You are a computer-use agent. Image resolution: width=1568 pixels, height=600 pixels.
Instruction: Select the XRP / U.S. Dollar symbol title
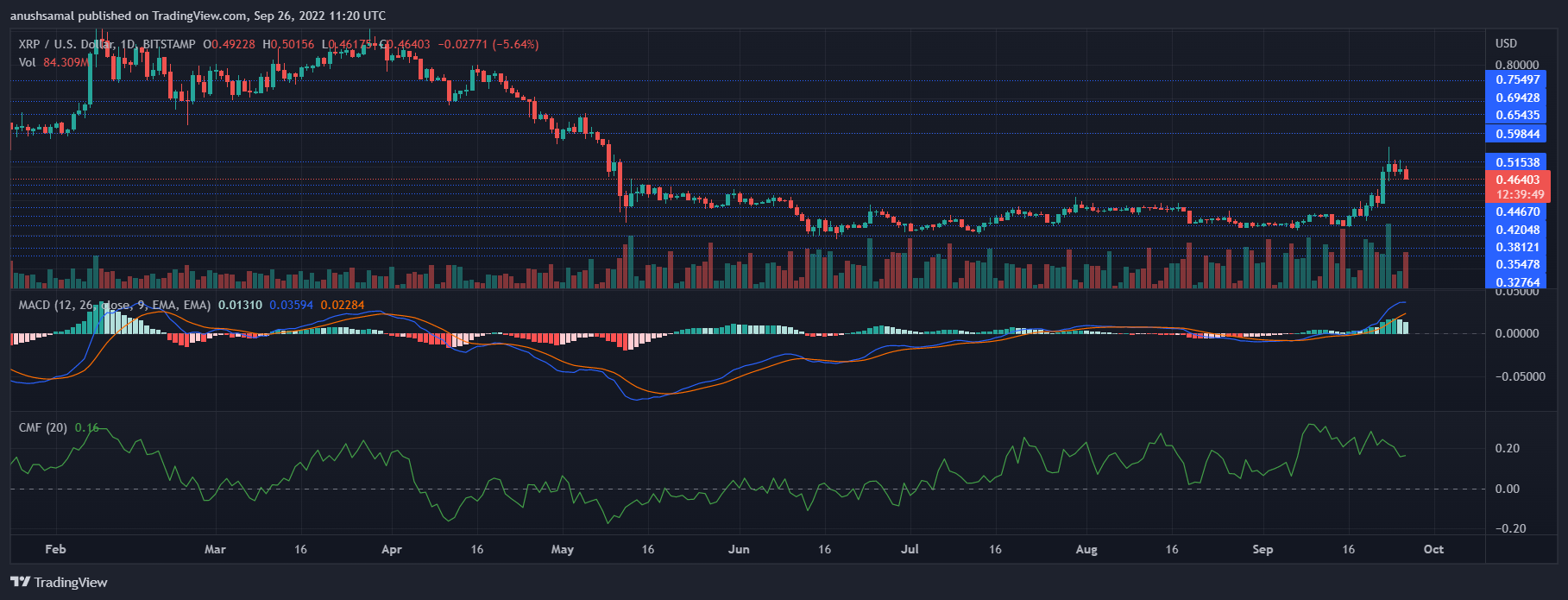pyautogui.click(x=108, y=44)
